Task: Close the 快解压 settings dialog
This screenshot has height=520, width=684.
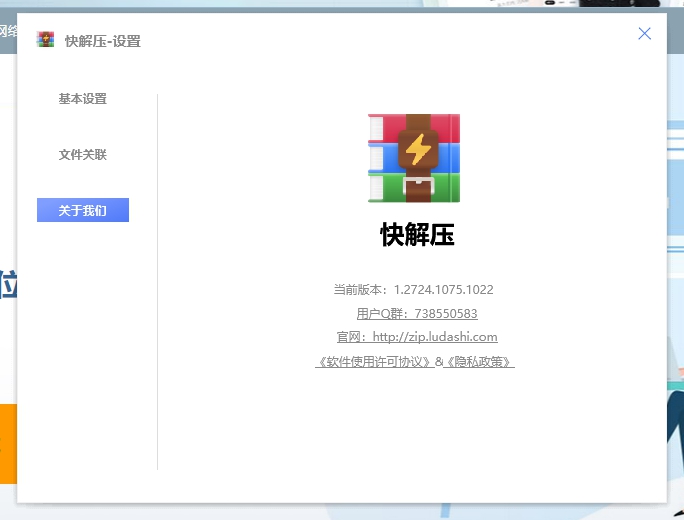Action: [x=644, y=34]
